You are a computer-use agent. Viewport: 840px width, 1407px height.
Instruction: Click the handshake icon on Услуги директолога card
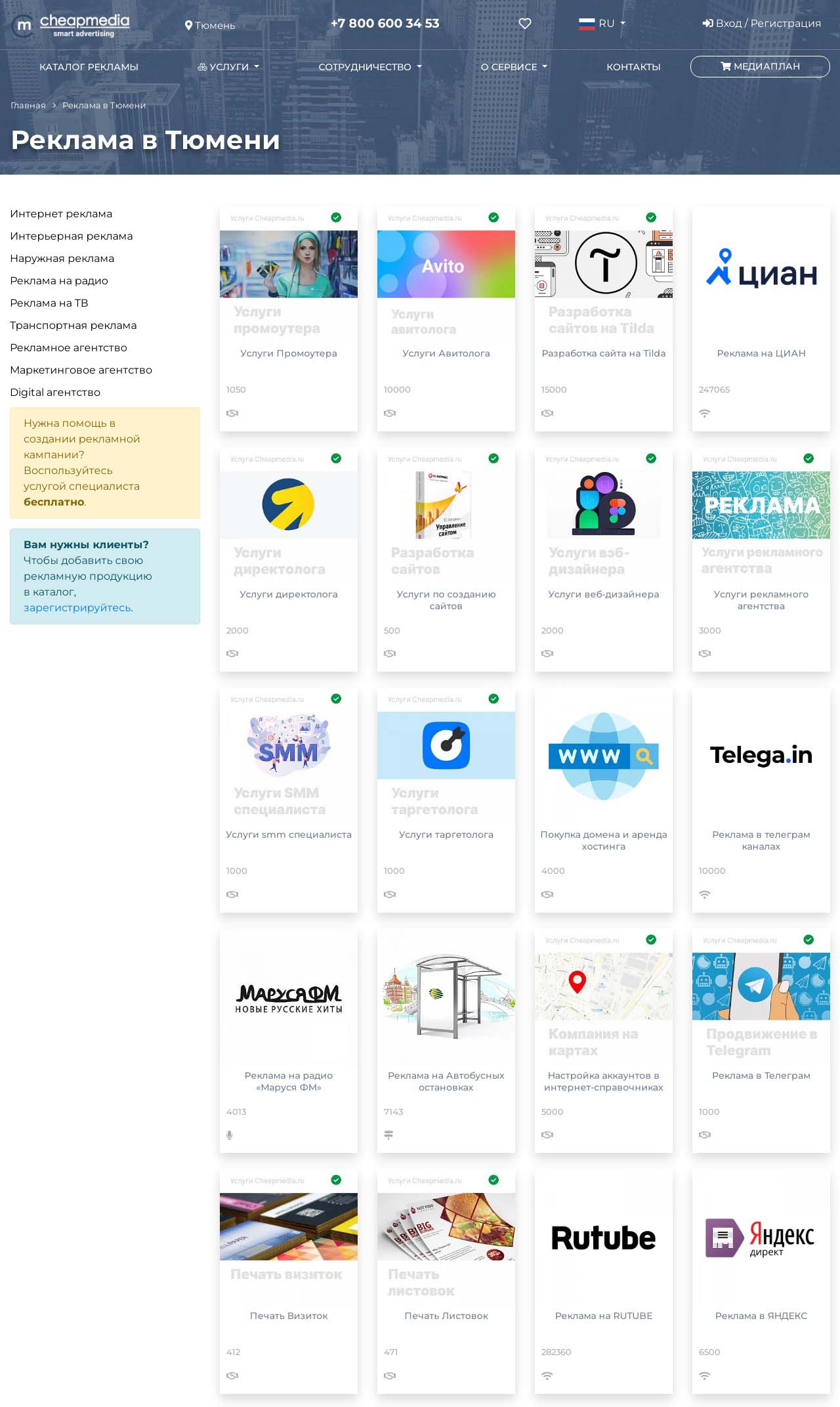(232, 653)
